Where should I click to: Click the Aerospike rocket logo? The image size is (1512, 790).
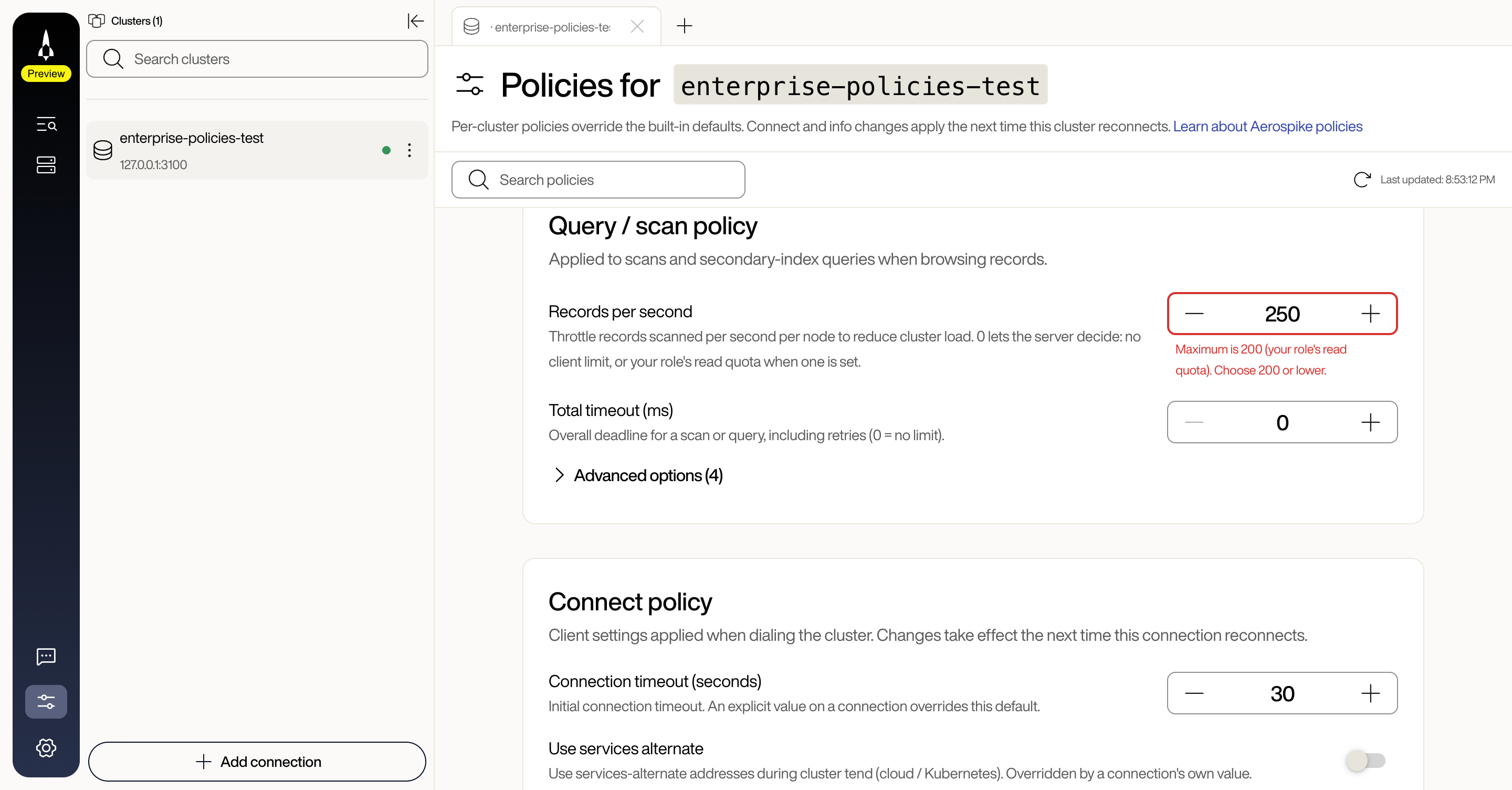coord(46,45)
